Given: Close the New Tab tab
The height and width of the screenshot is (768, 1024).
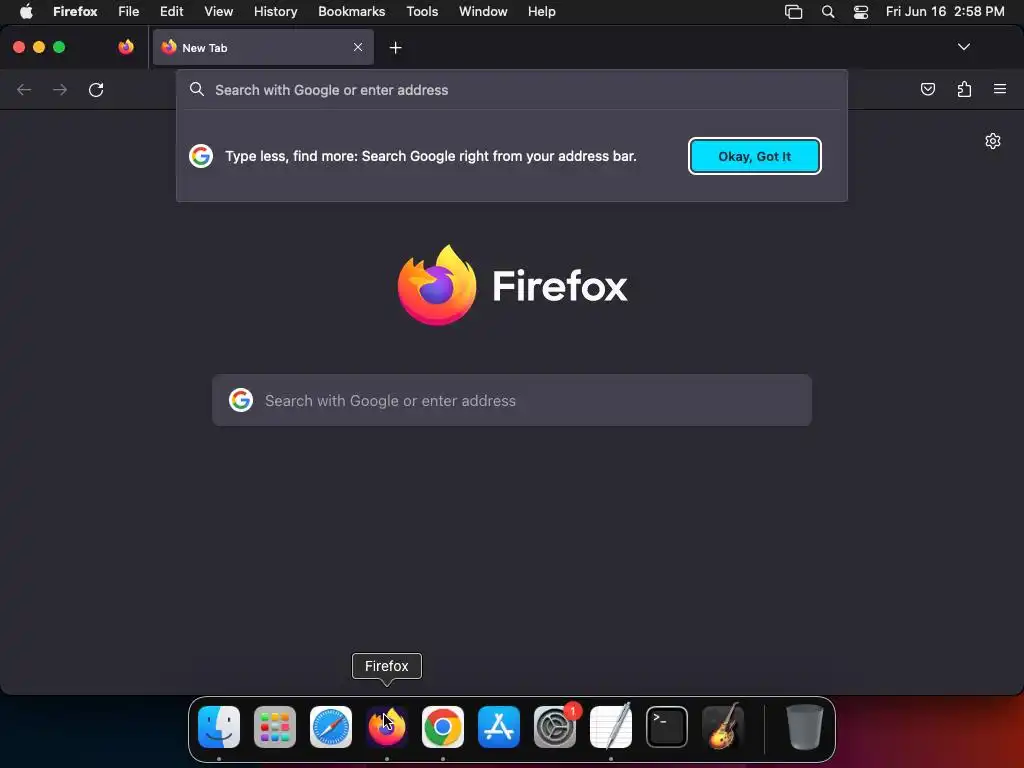Looking at the screenshot, I should pos(358,47).
